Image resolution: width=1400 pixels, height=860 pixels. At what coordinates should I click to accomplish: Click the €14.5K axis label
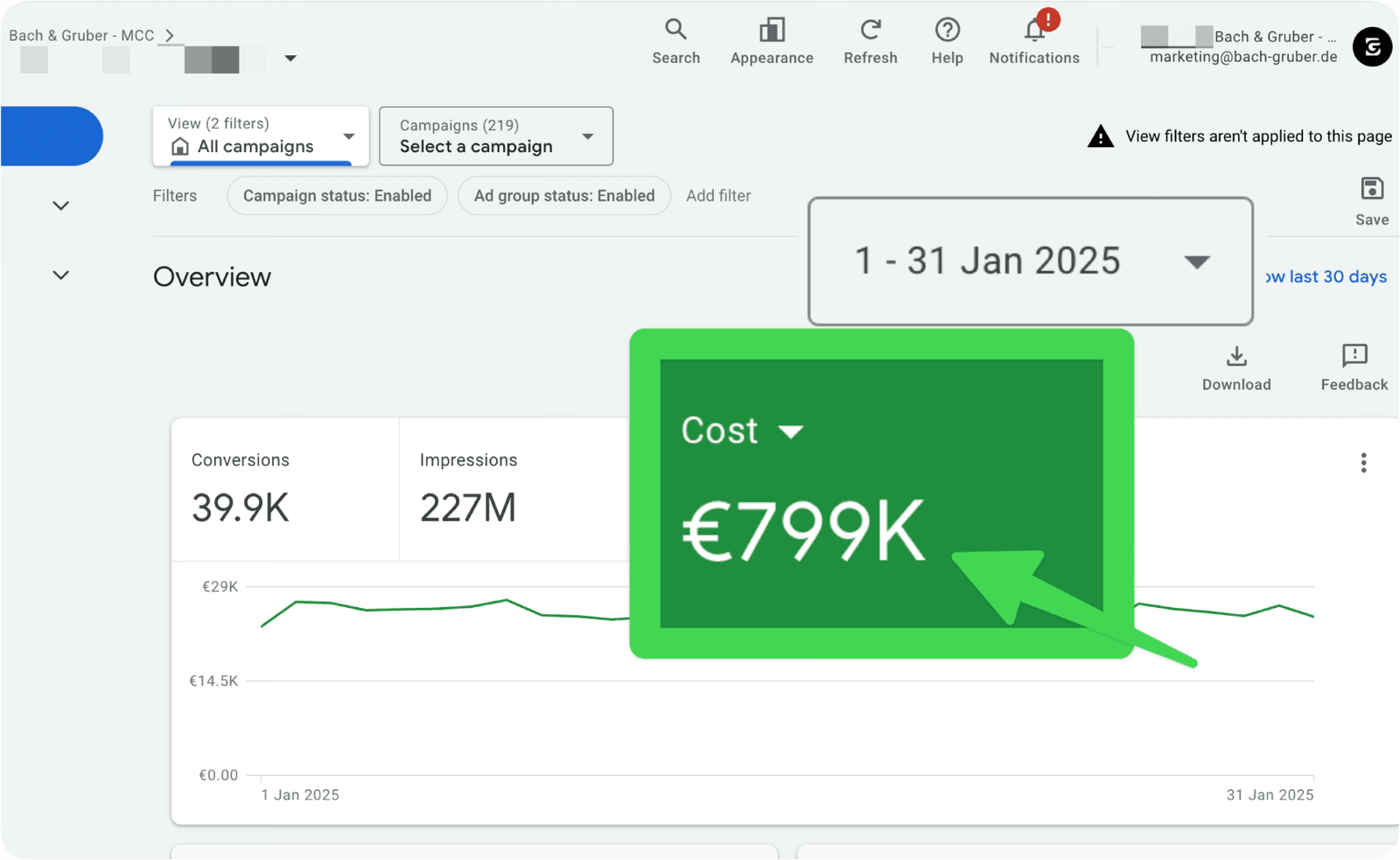(x=213, y=681)
